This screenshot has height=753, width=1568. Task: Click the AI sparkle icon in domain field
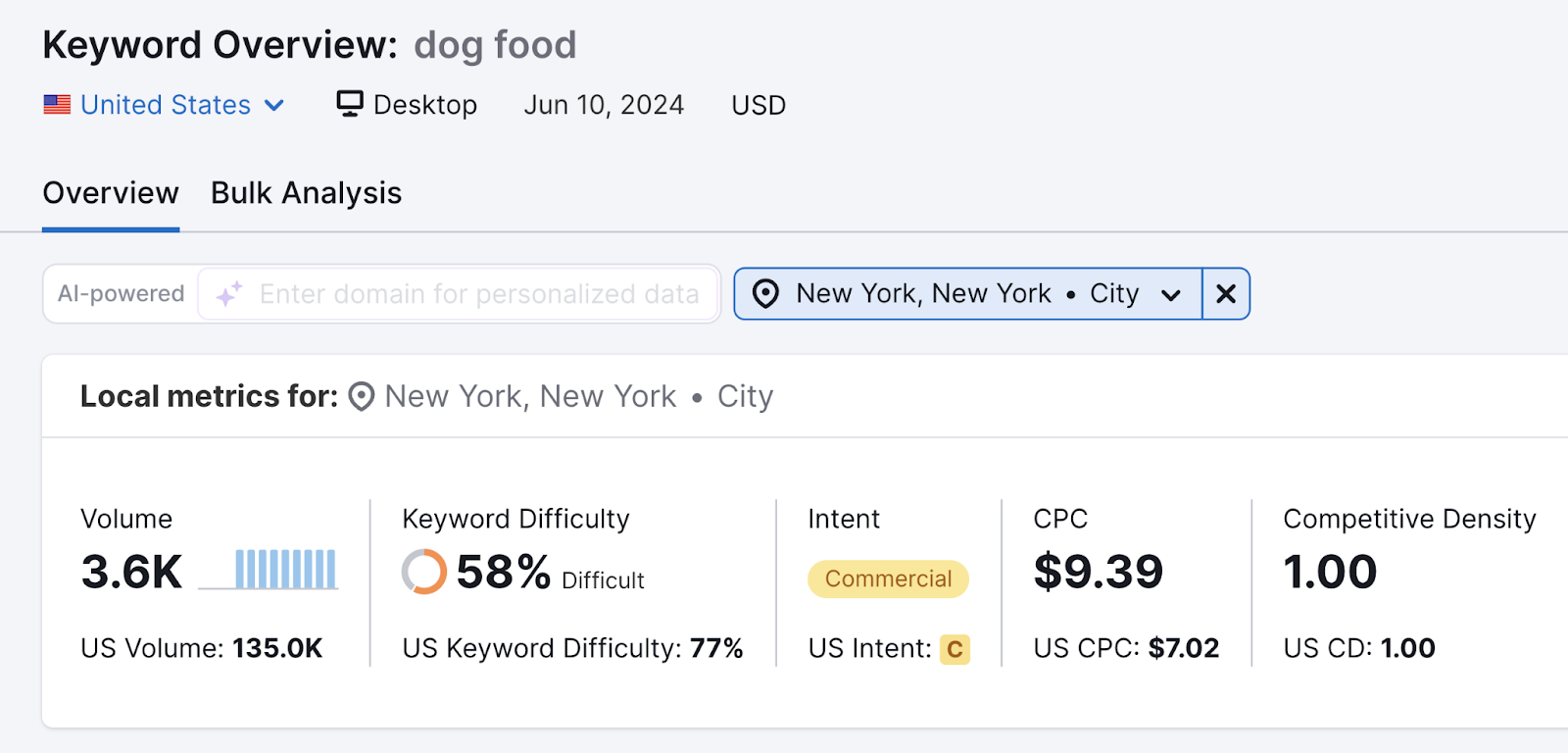point(228,293)
